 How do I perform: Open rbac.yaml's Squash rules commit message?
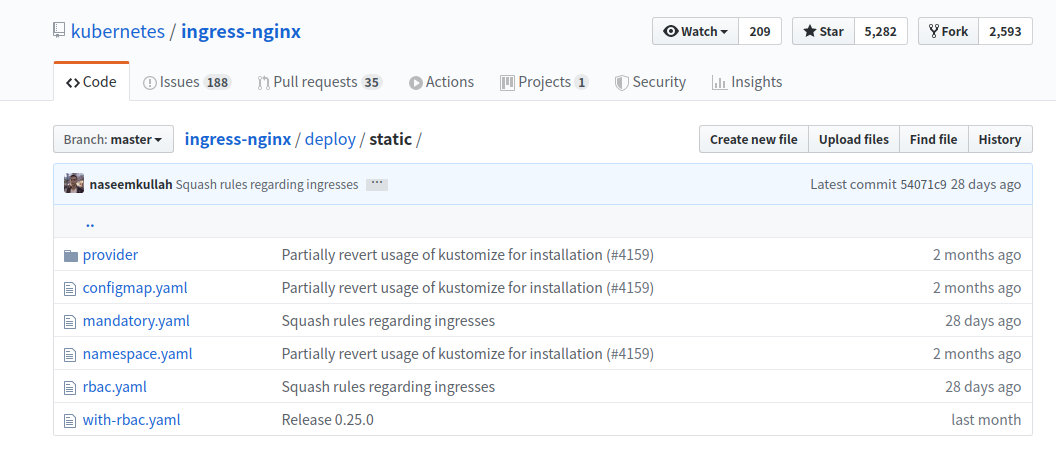[388, 388]
